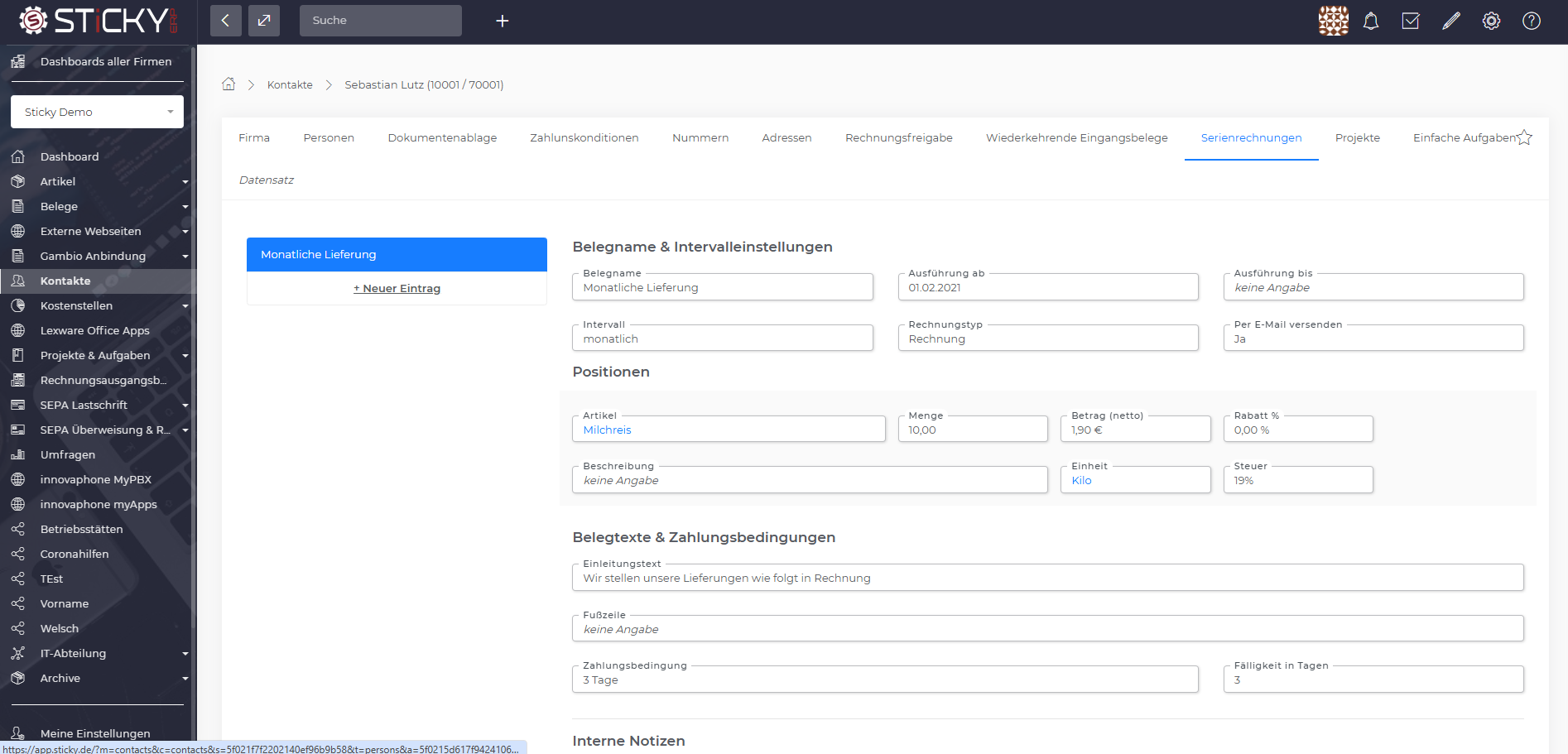Click the Sticky logo

pos(99,21)
